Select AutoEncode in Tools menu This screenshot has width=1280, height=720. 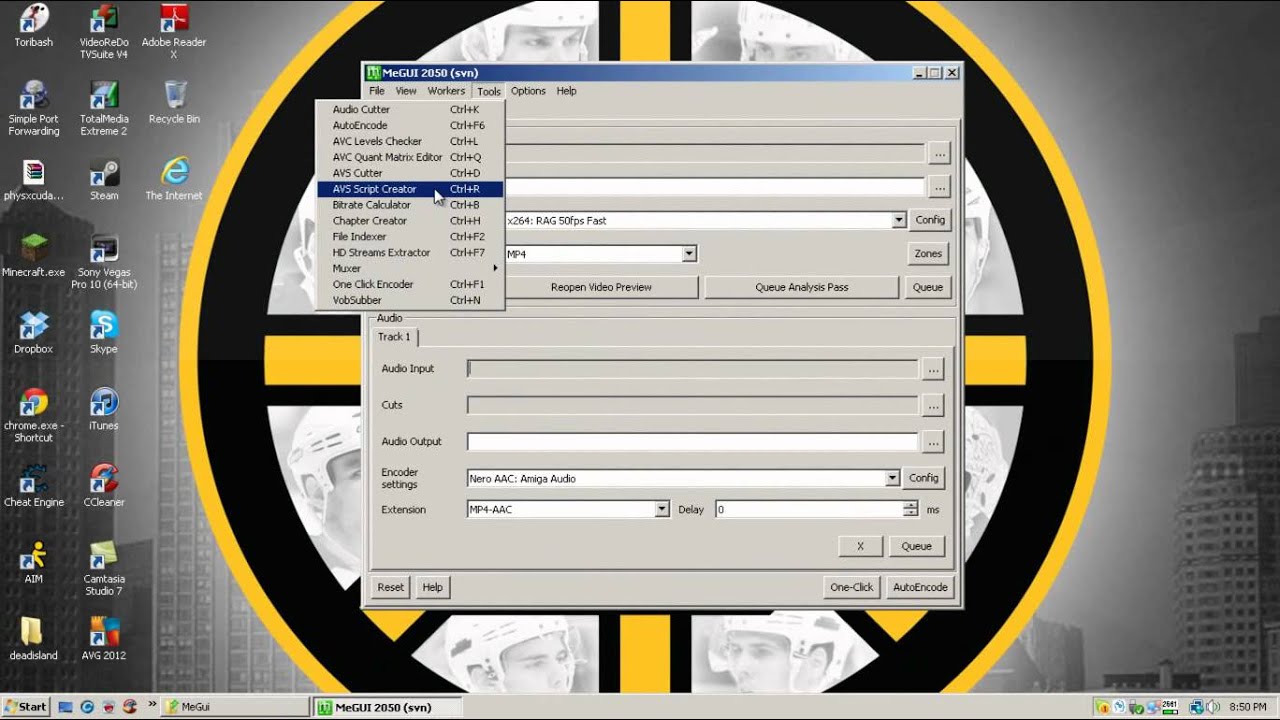(x=410, y=125)
